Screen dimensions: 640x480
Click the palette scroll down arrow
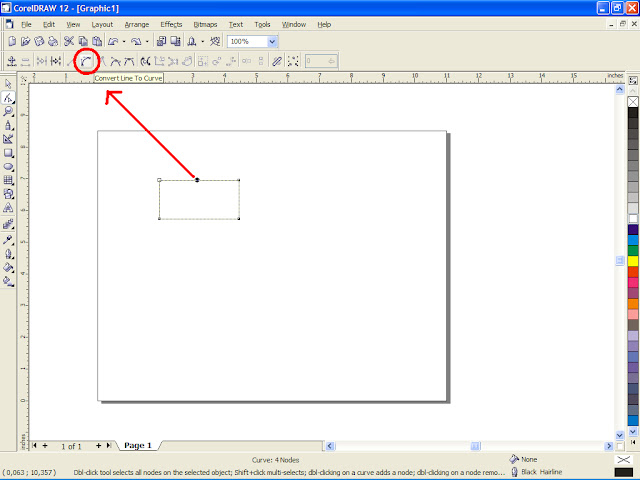point(633,431)
